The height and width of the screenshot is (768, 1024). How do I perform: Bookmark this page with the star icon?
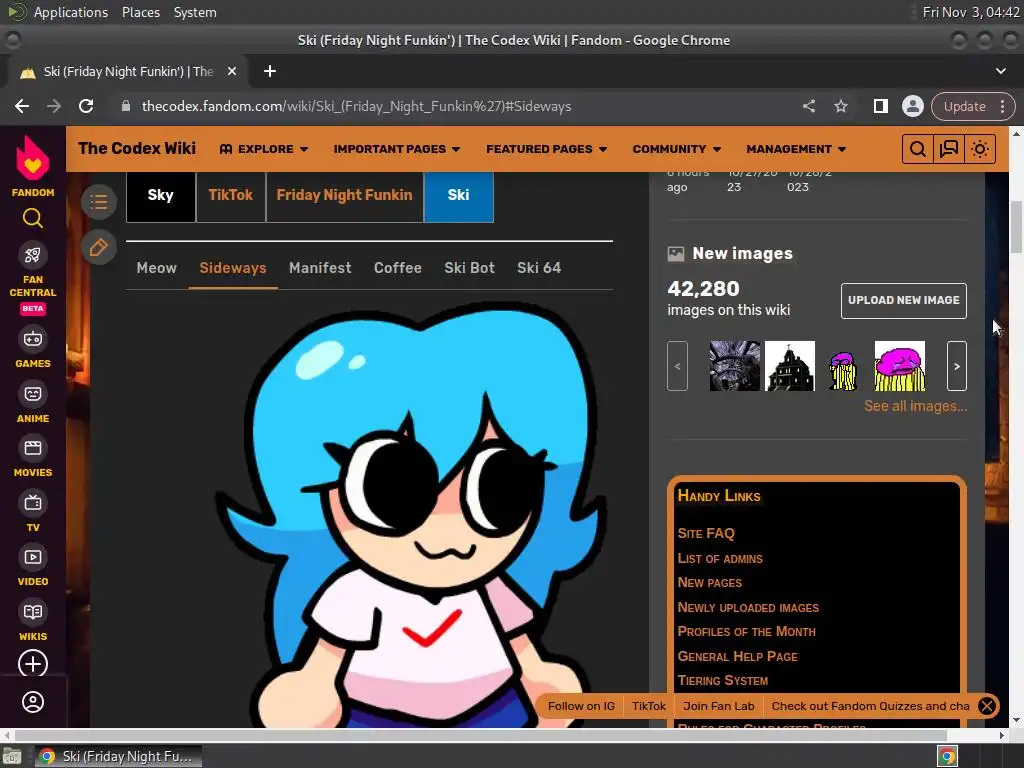coord(840,106)
